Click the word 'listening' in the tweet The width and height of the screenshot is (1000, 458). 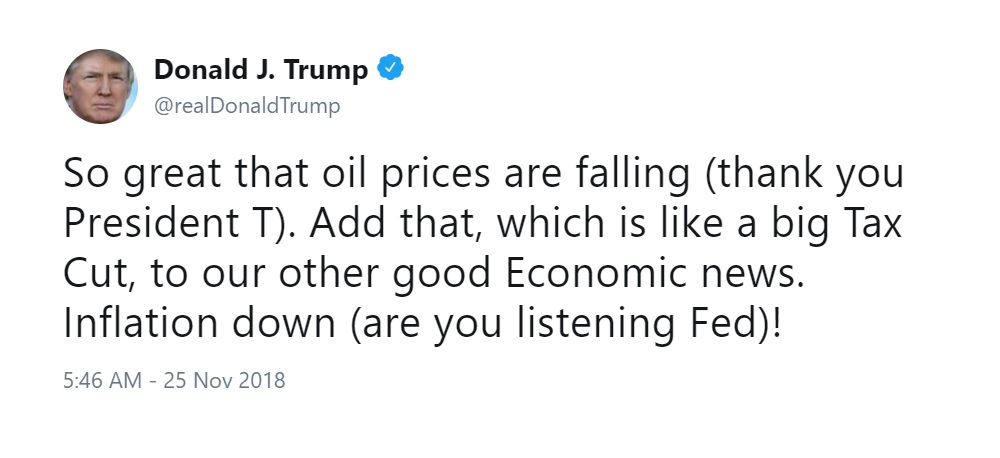point(595,325)
